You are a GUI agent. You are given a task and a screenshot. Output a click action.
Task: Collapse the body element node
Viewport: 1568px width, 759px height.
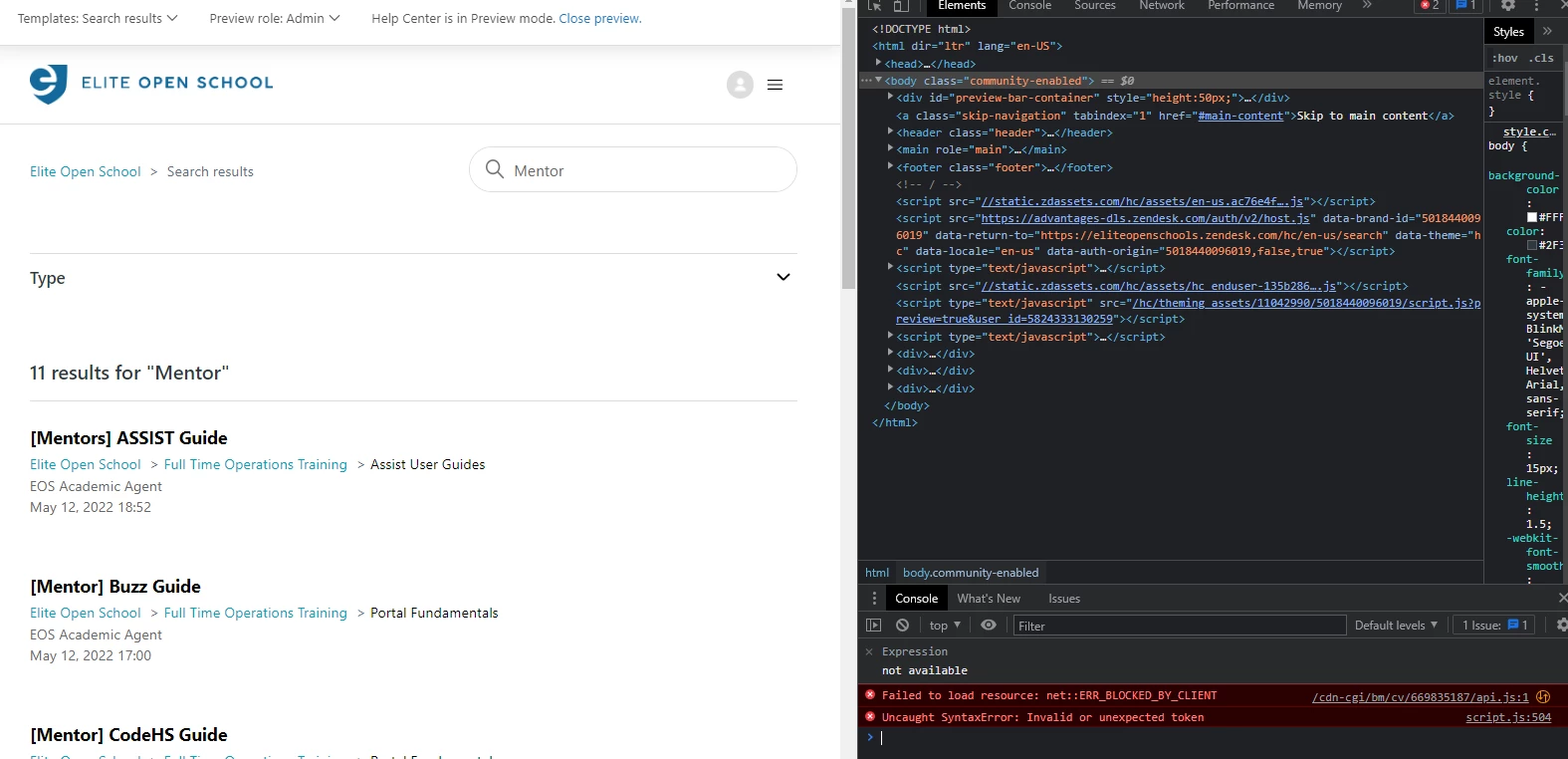(878, 80)
